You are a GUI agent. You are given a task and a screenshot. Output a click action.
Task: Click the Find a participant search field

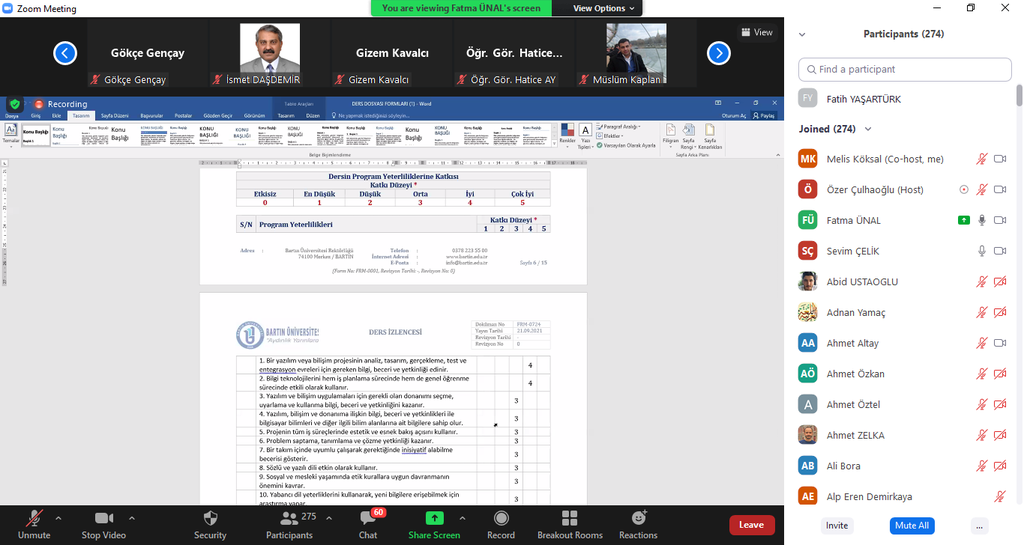(904, 69)
